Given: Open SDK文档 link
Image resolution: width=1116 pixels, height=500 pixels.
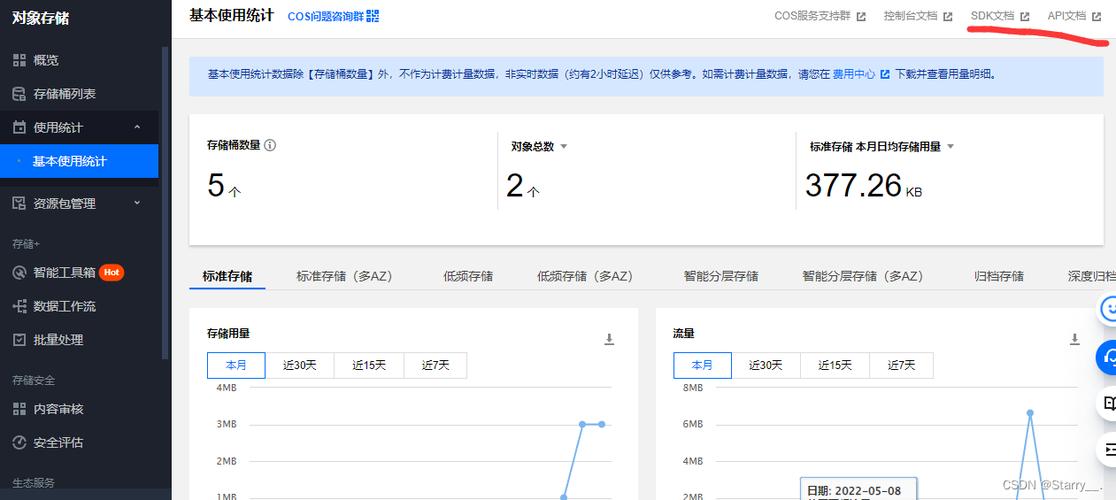Looking at the screenshot, I should coord(992,16).
